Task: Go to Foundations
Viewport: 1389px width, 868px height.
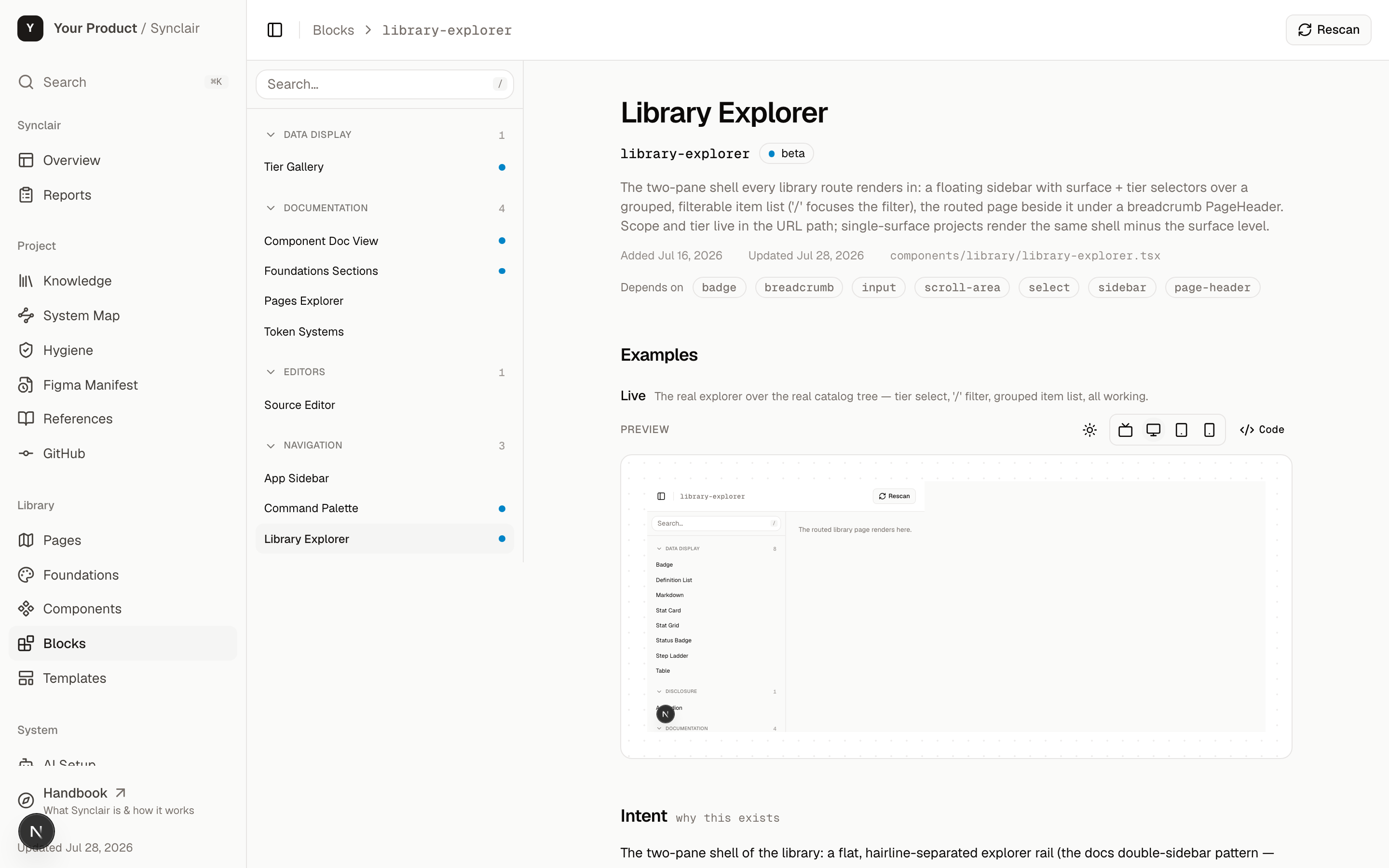Action: 123,575
